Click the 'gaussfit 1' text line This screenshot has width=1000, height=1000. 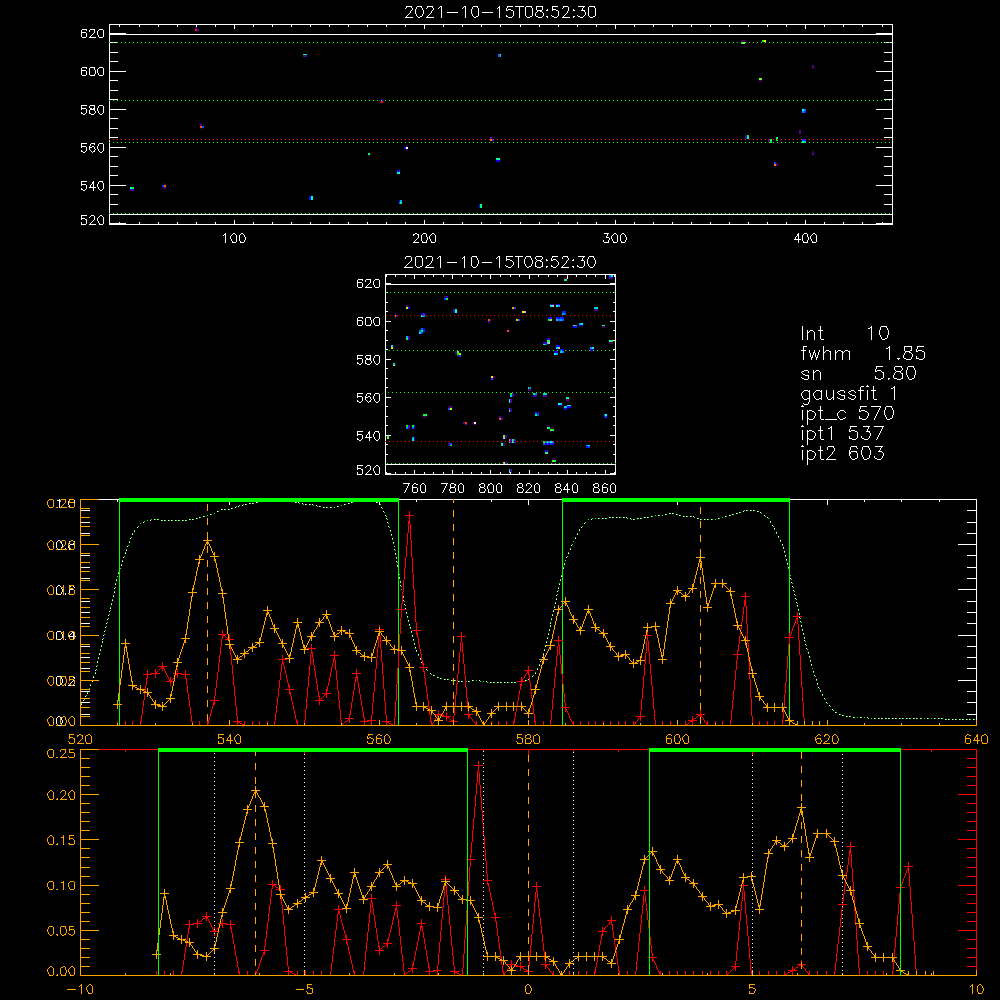click(849, 393)
